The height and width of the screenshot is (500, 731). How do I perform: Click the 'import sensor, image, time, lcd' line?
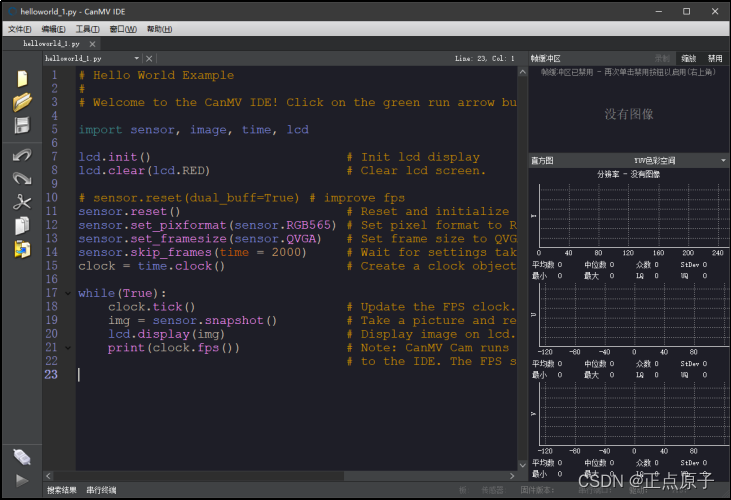coord(193,130)
